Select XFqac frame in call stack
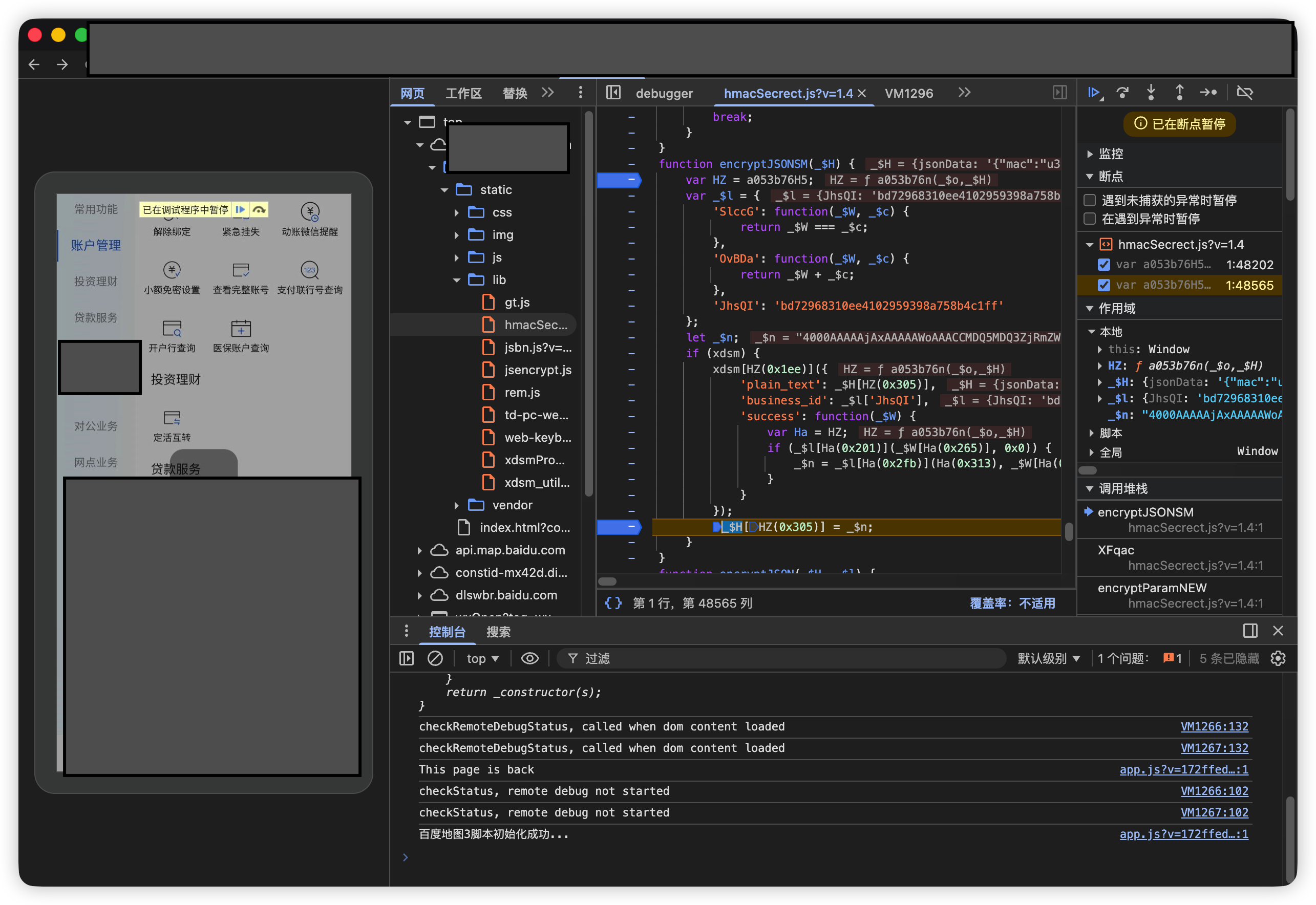1316x905 pixels. 1116,550
